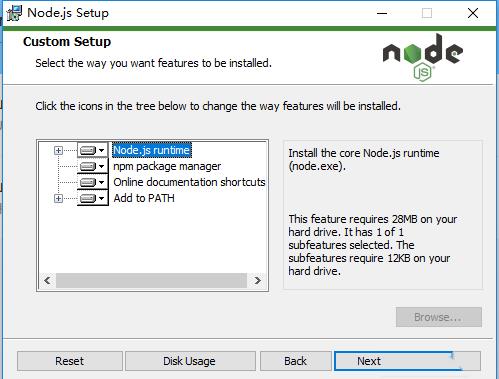The width and height of the screenshot is (499, 379).
Task: Open install options for Add to PATH
Action: (x=93, y=198)
